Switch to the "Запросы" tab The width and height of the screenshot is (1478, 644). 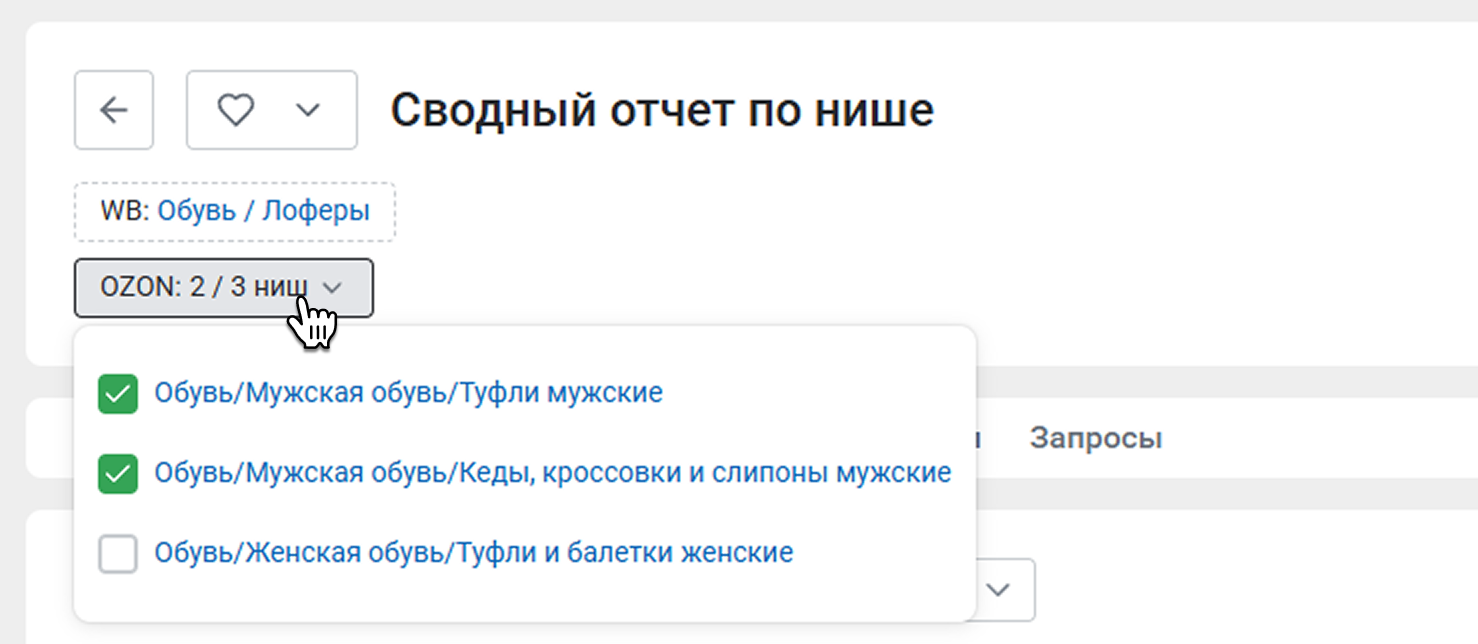pyautogui.click(x=1096, y=438)
